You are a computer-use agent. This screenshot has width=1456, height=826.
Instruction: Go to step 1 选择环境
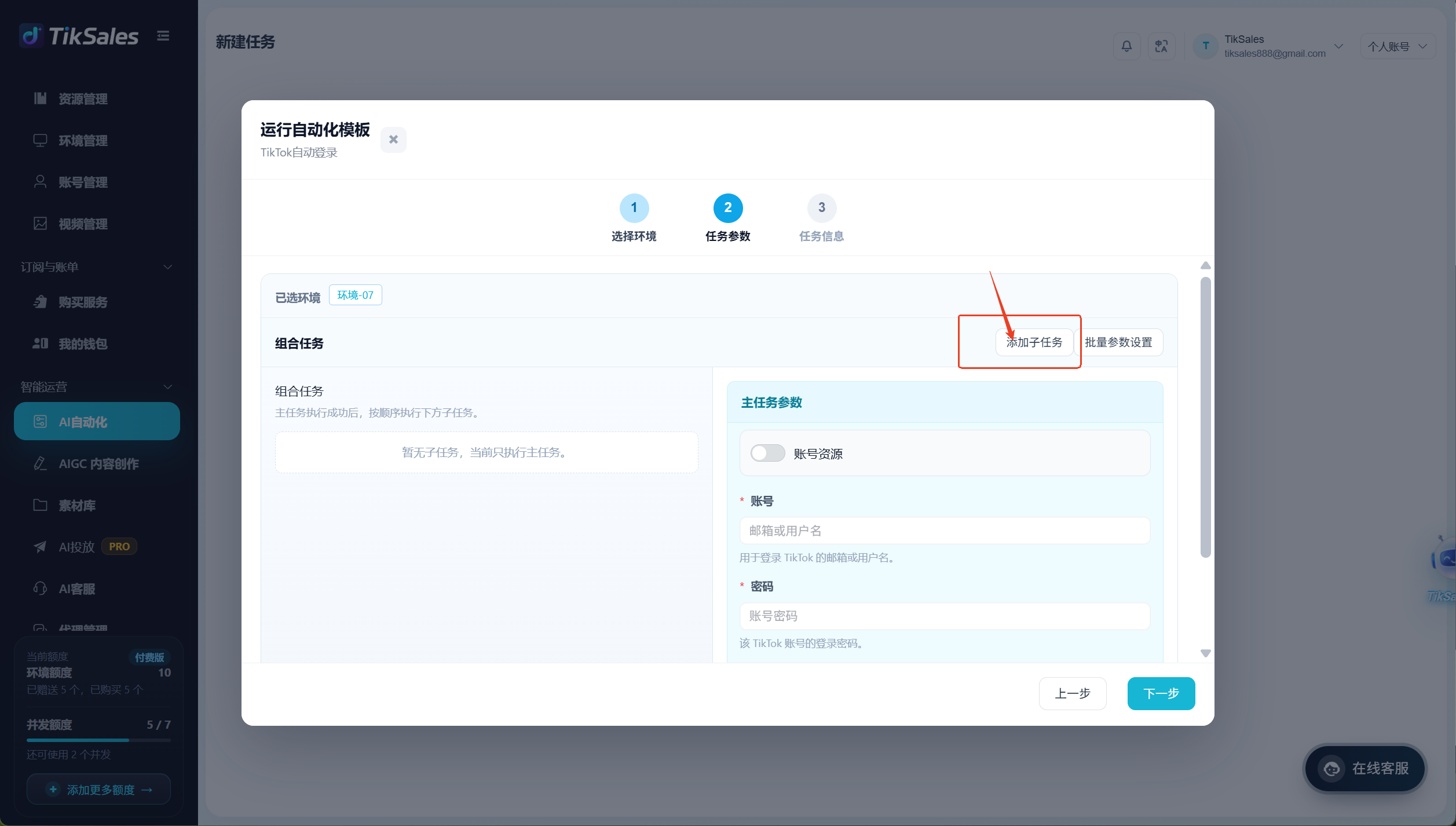(x=634, y=218)
